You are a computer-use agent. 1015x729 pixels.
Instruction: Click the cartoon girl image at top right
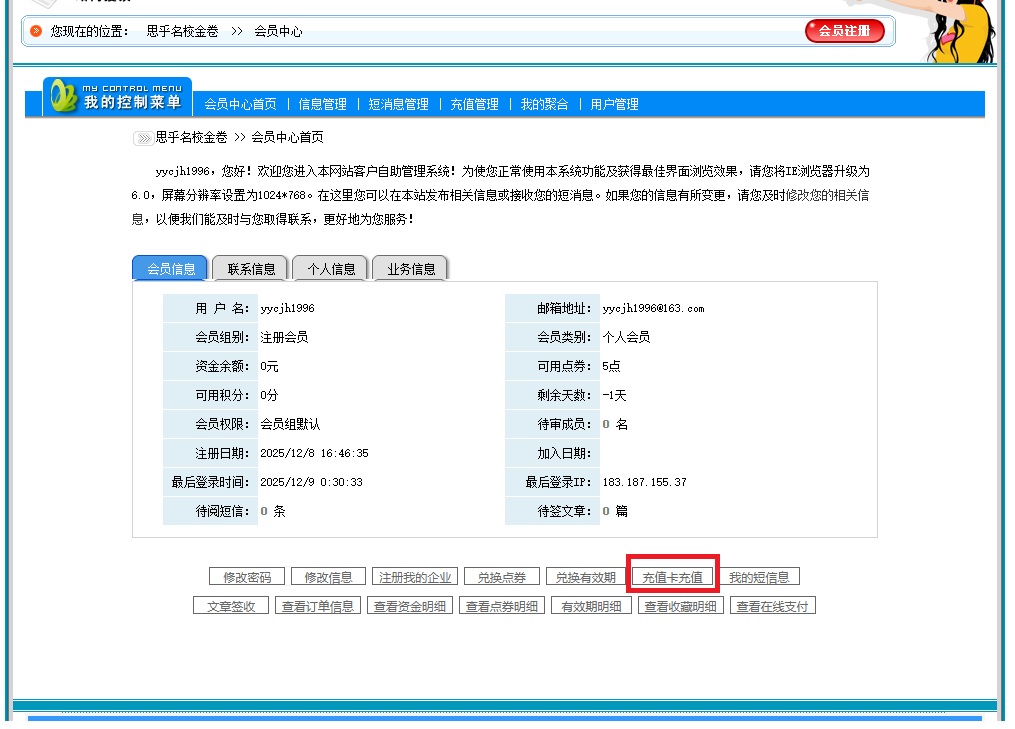(954, 30)
